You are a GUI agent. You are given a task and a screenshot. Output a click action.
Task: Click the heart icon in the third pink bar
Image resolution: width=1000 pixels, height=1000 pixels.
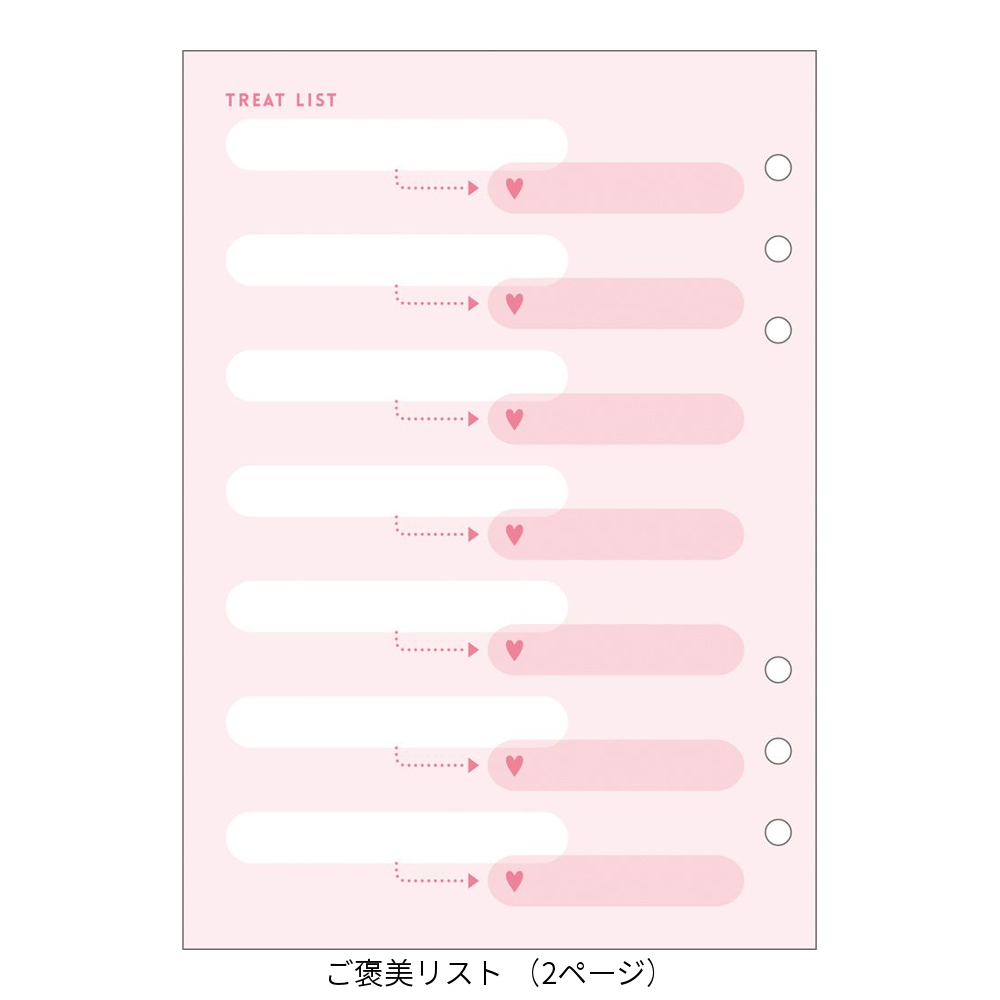click(514, 419)
